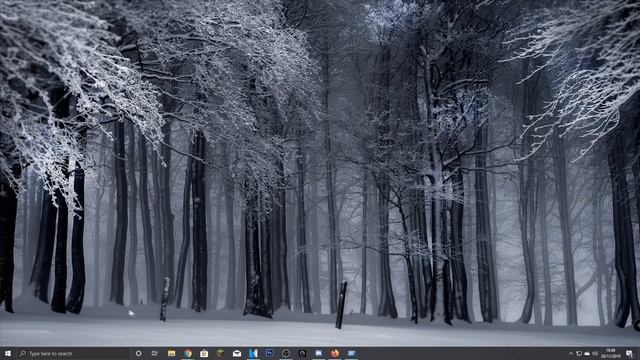Screen dimensions: 640x360
Task: Show hidden system tray icons
Action: (571, 353)
